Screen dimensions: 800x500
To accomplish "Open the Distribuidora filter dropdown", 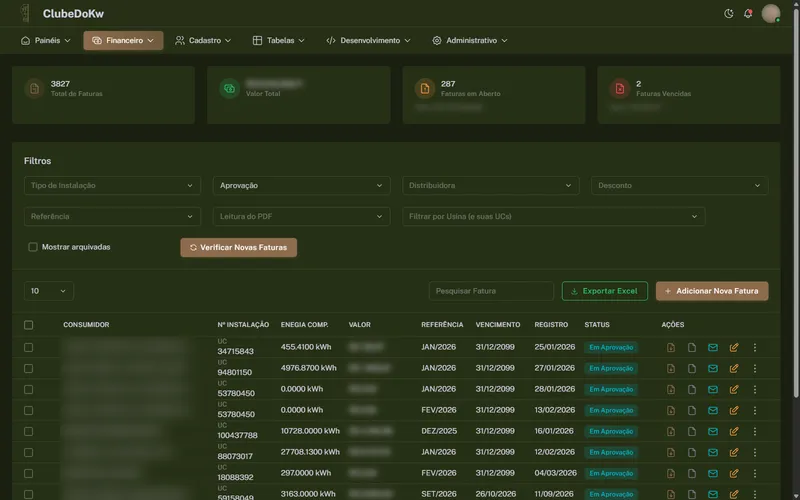I will (491, 186).
